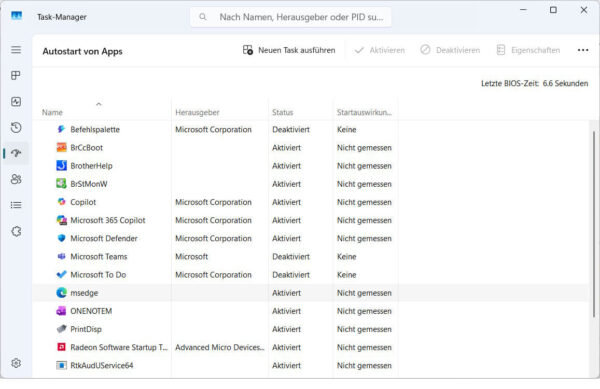Click the Deaktivieren button

tap(450, 50)
